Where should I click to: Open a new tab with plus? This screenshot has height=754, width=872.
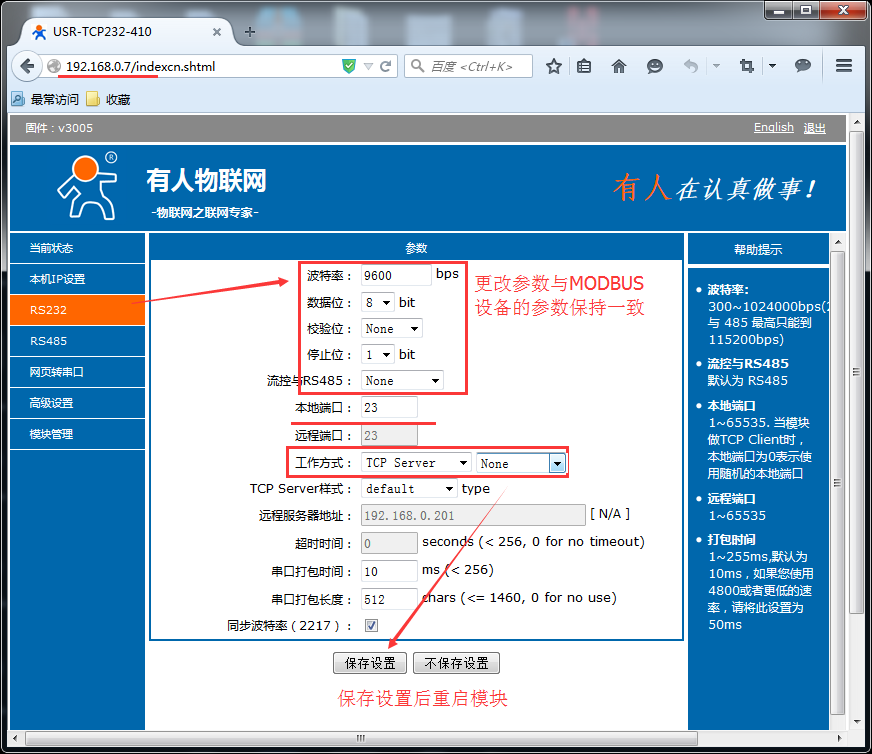pyautogui.click(x=250, y=32)
